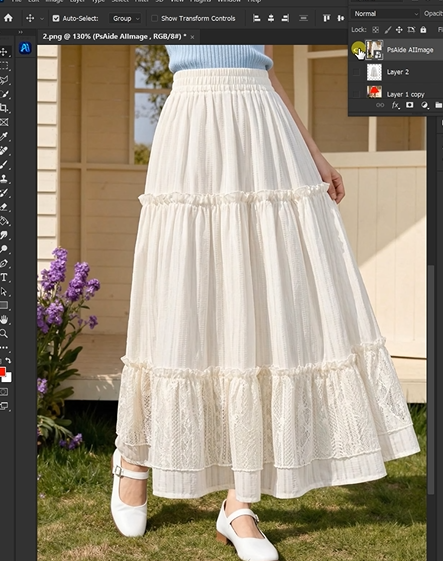Screen dimensions: 443x561
Task: Select the Zoom tool
Action: [x=4, y=334]
